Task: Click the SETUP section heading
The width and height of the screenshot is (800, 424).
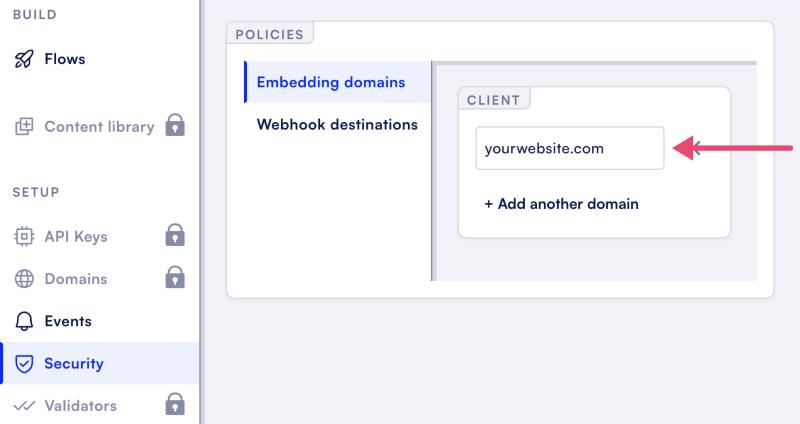Action: tap(36, 192)
